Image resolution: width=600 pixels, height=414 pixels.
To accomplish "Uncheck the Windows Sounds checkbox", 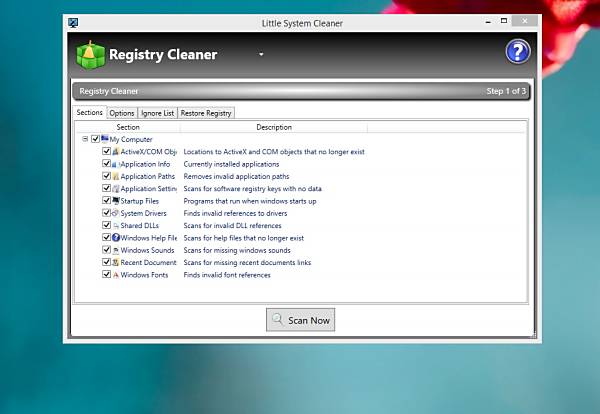I will pos(106,249).
